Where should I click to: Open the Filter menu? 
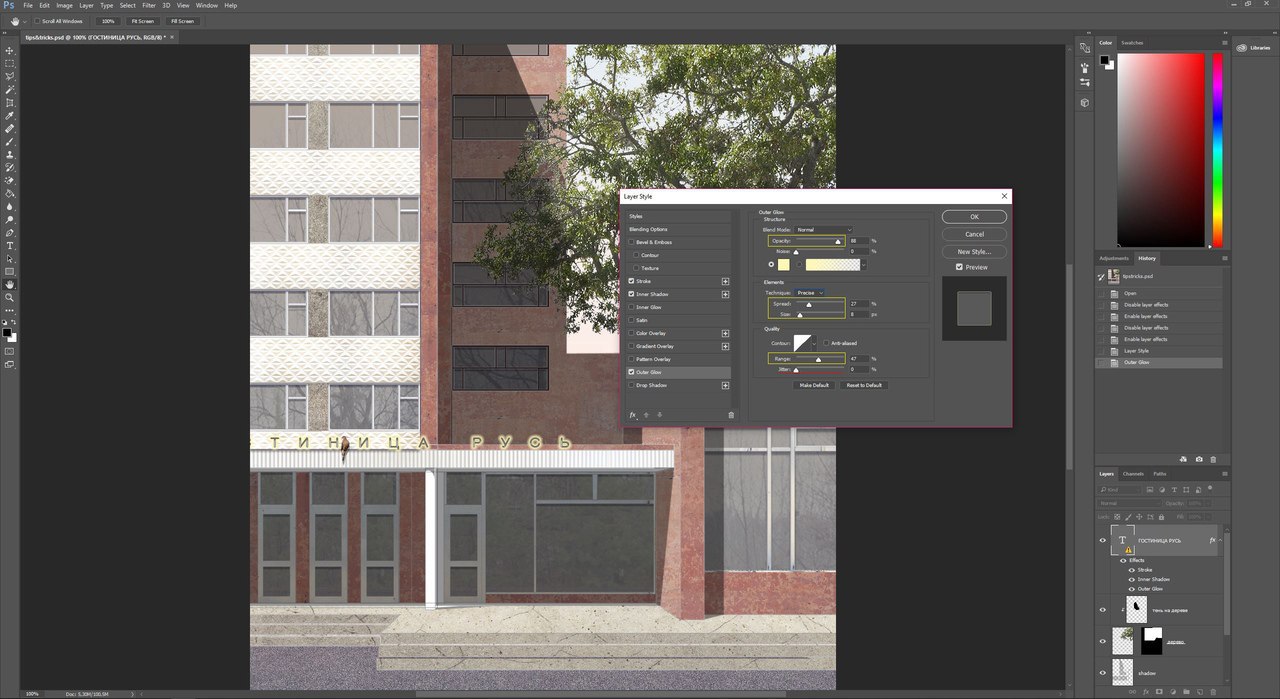(149, 5)
